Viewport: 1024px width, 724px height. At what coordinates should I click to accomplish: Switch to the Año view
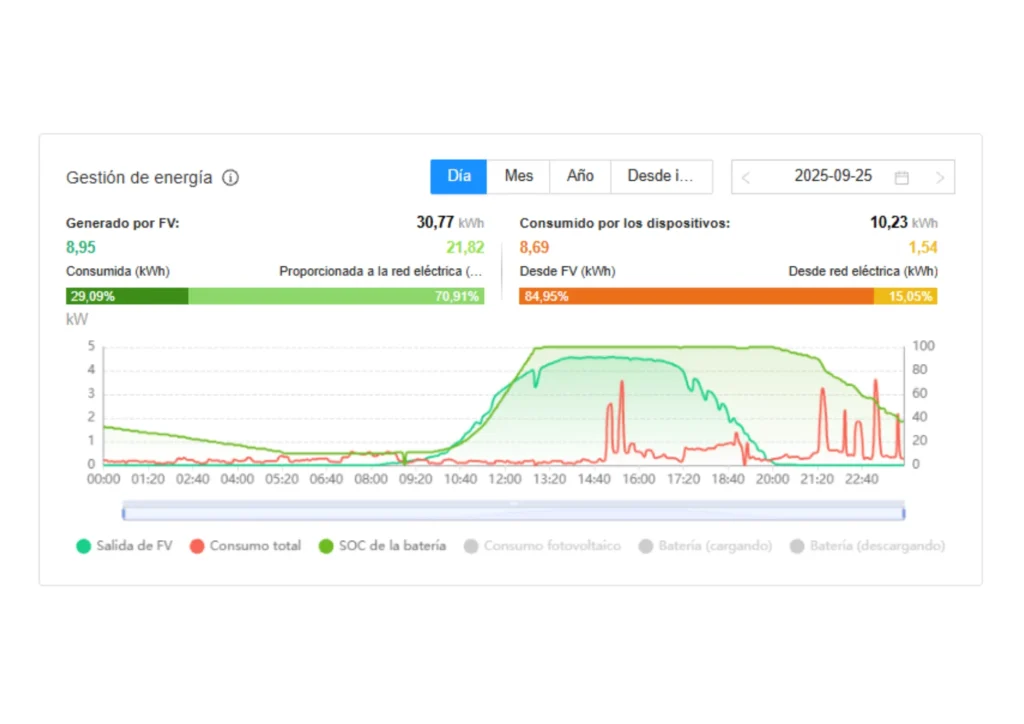coord(580,176)
